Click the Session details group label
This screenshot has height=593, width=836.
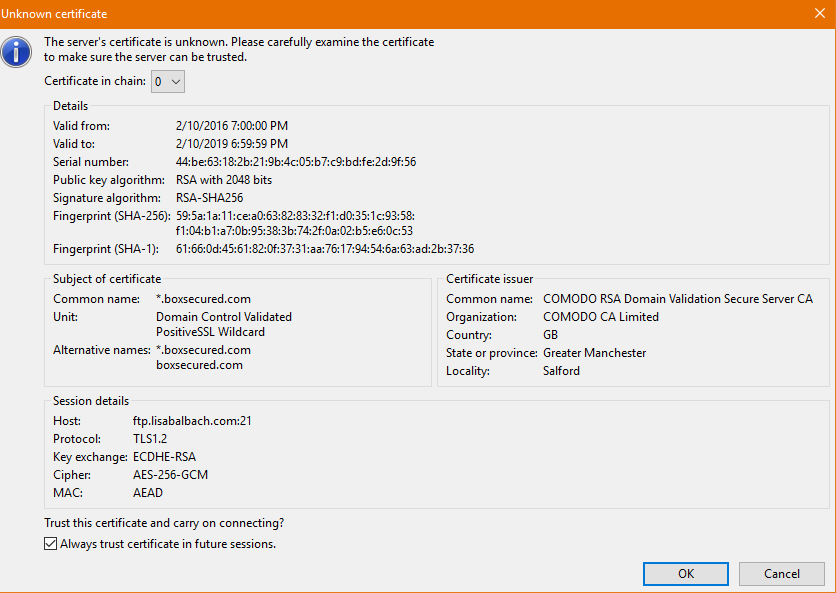coord(91,401)
